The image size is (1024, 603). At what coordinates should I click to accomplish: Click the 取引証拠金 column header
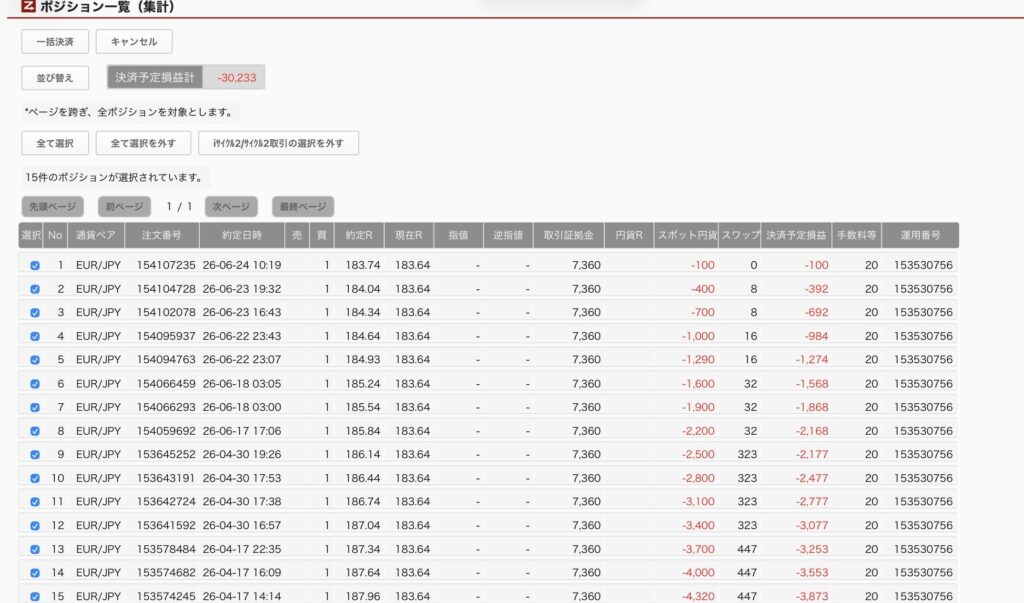click(569, 235)
